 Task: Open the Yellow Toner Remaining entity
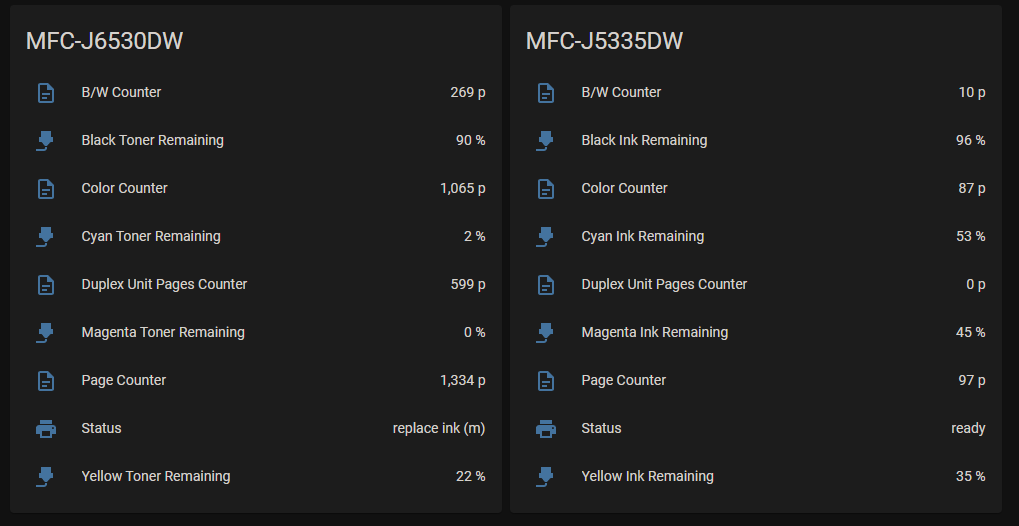tap(256, 477)
